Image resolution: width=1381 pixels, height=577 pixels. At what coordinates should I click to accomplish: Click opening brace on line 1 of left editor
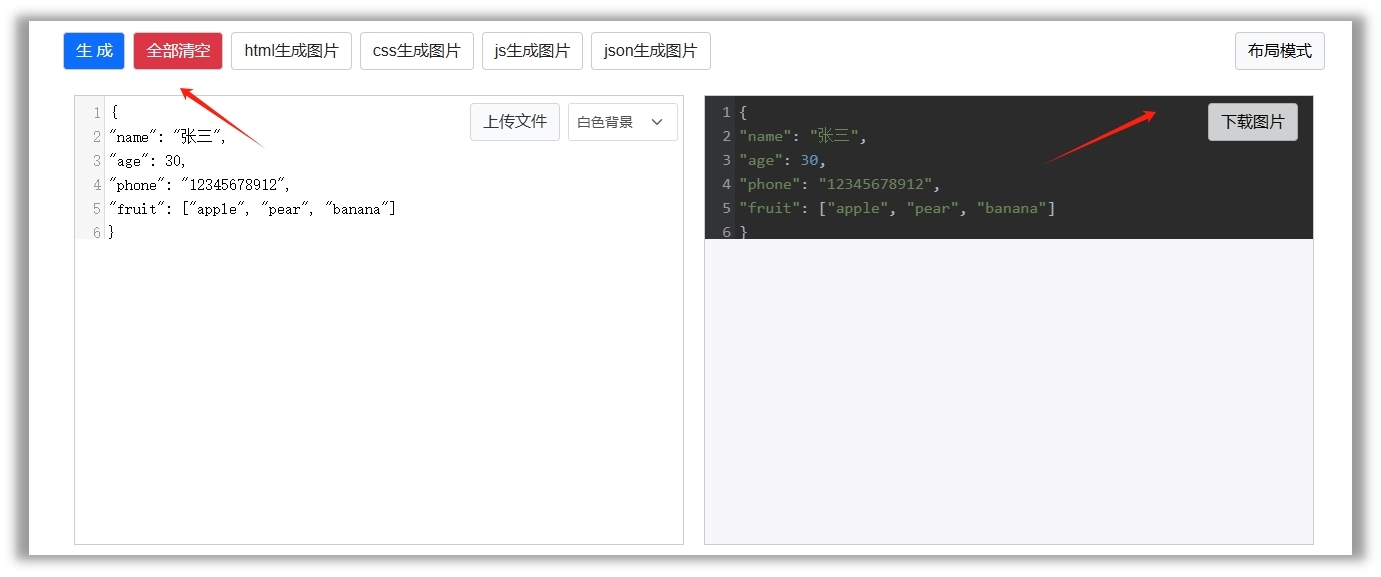pos(114,113)
